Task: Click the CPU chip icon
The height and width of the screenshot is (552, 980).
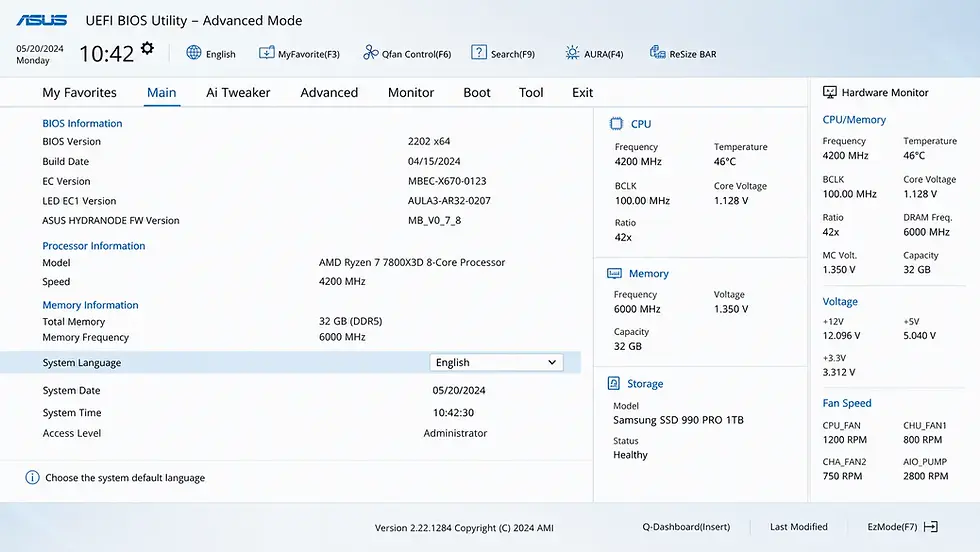Action: pos(616,124)
